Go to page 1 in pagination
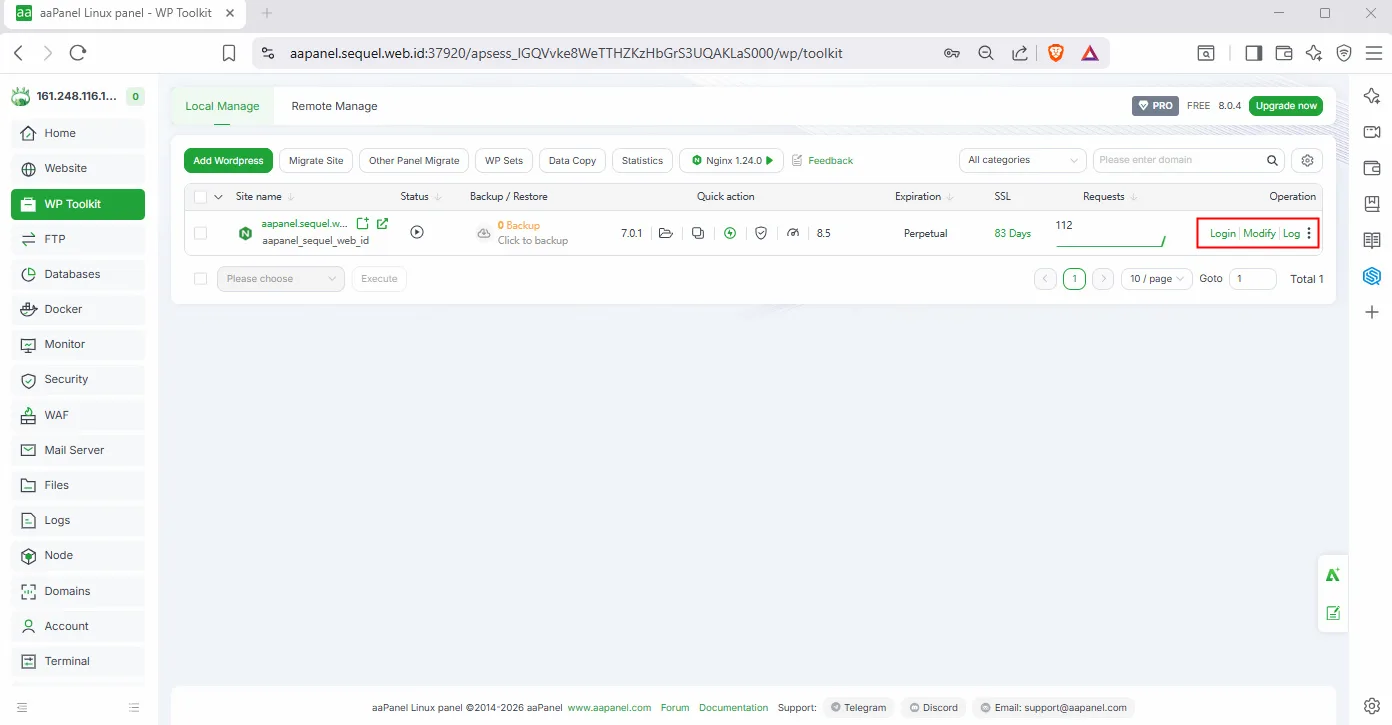 point(1074,279)
